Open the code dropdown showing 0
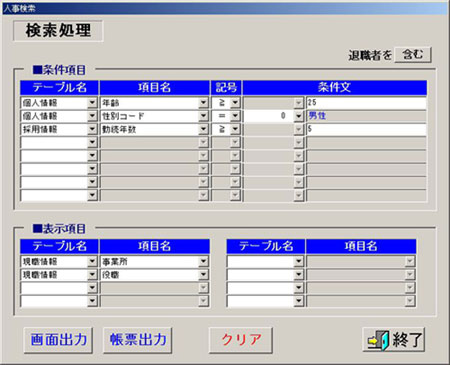450x365 pixels. pos(299,116)
